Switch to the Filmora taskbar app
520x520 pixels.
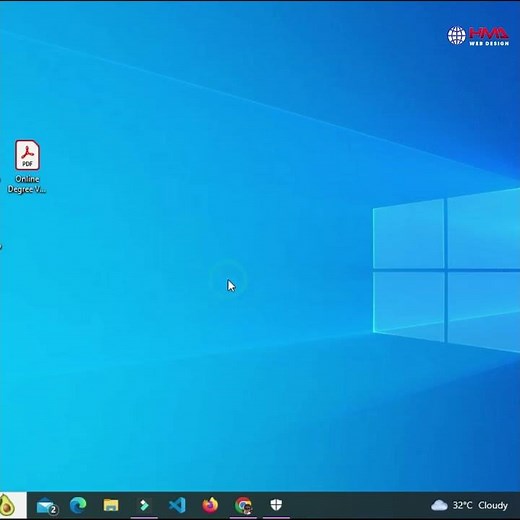click(x=144, y=505)
